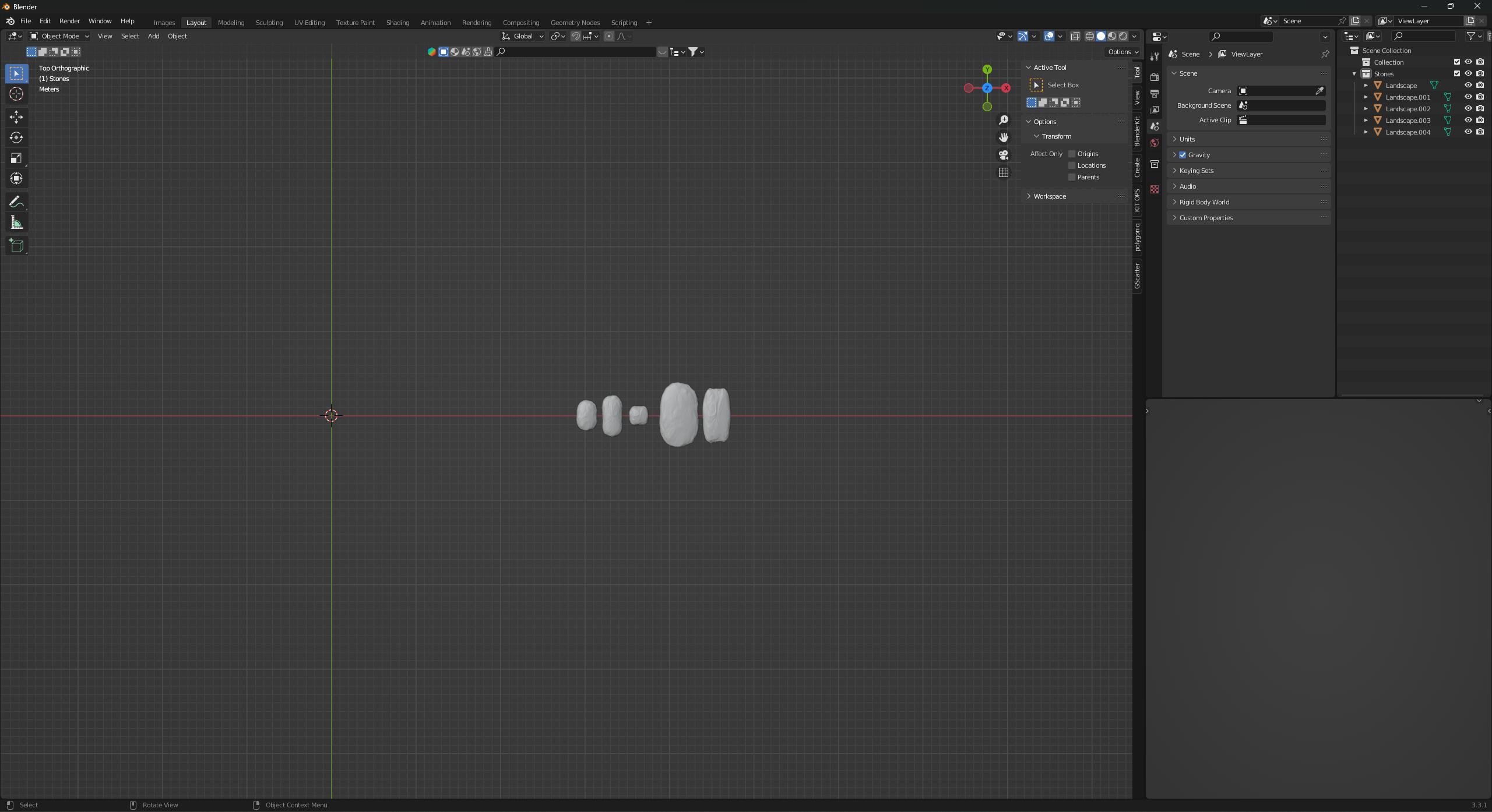Add a new workspace with plus
The height and width of the screenshot is (812, 1492).
click(649, 23)
